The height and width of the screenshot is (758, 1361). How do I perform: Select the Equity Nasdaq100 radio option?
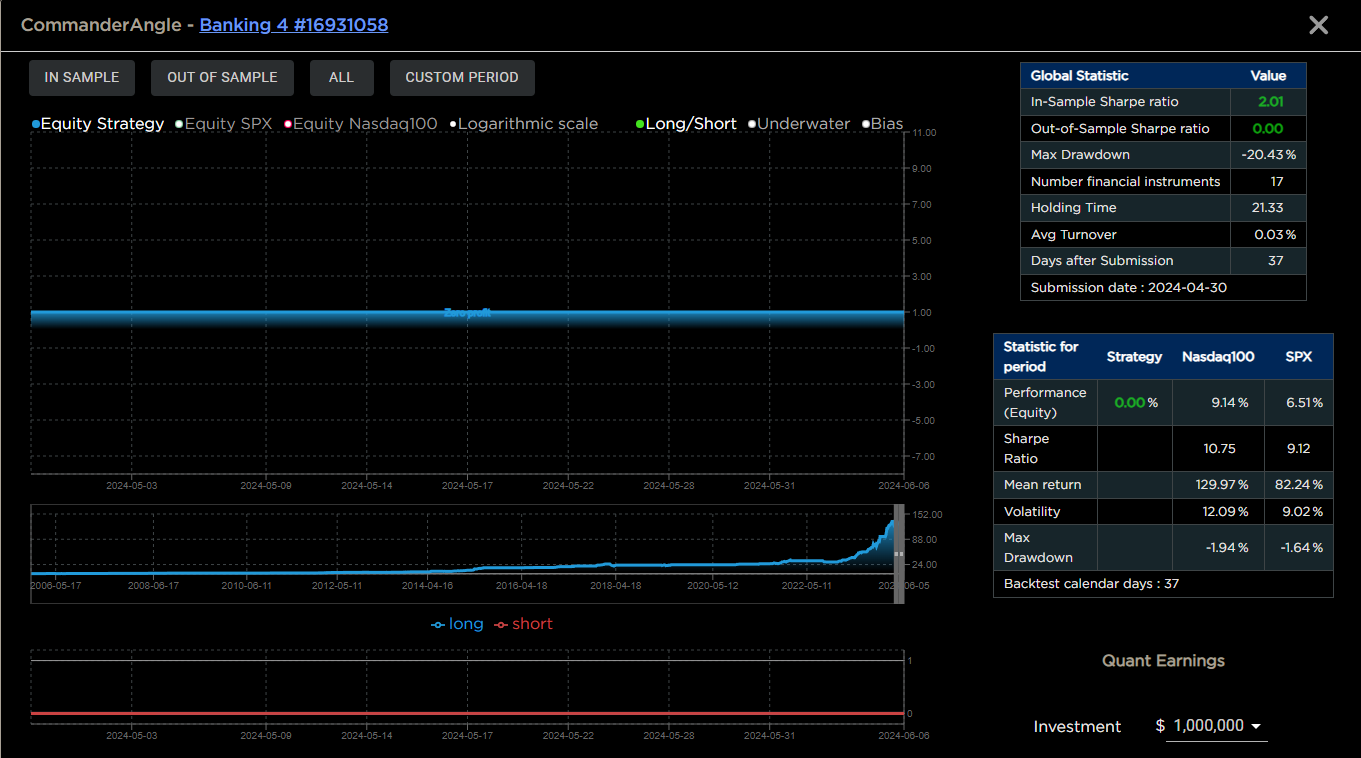(x=361, y=124)
